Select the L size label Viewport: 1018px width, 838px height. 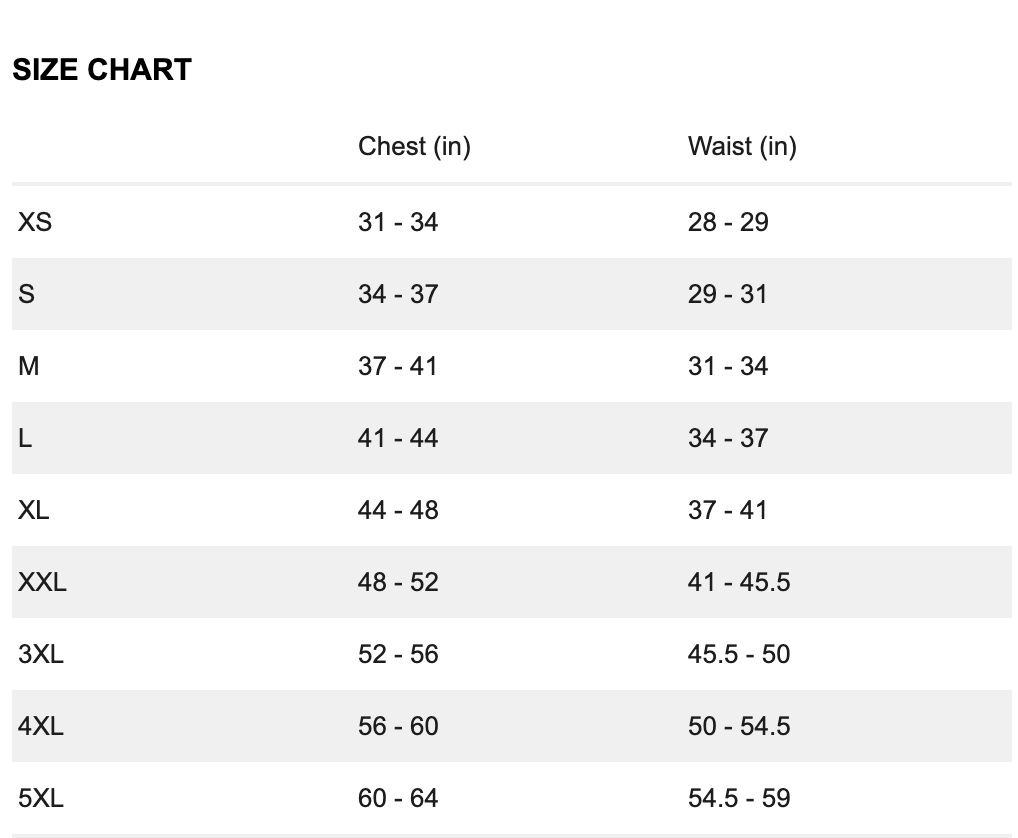pos(25,438)
